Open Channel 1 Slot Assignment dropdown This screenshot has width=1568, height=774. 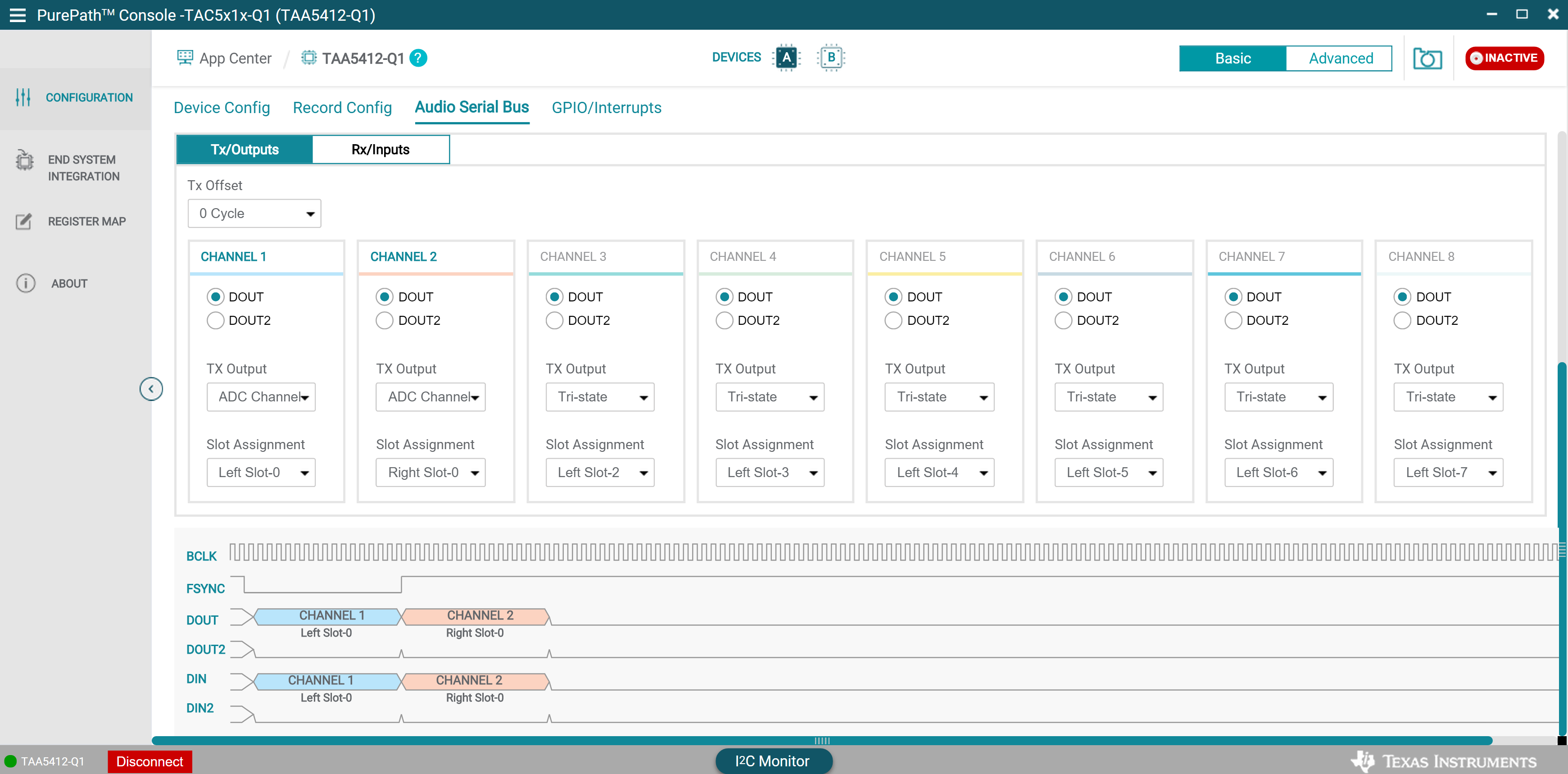tap(261, 472)
